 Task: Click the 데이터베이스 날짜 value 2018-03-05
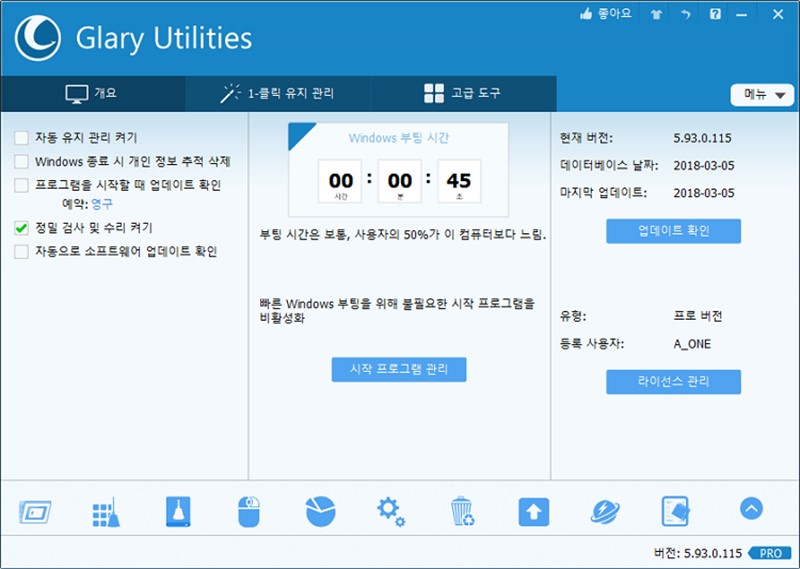point(704,166)
